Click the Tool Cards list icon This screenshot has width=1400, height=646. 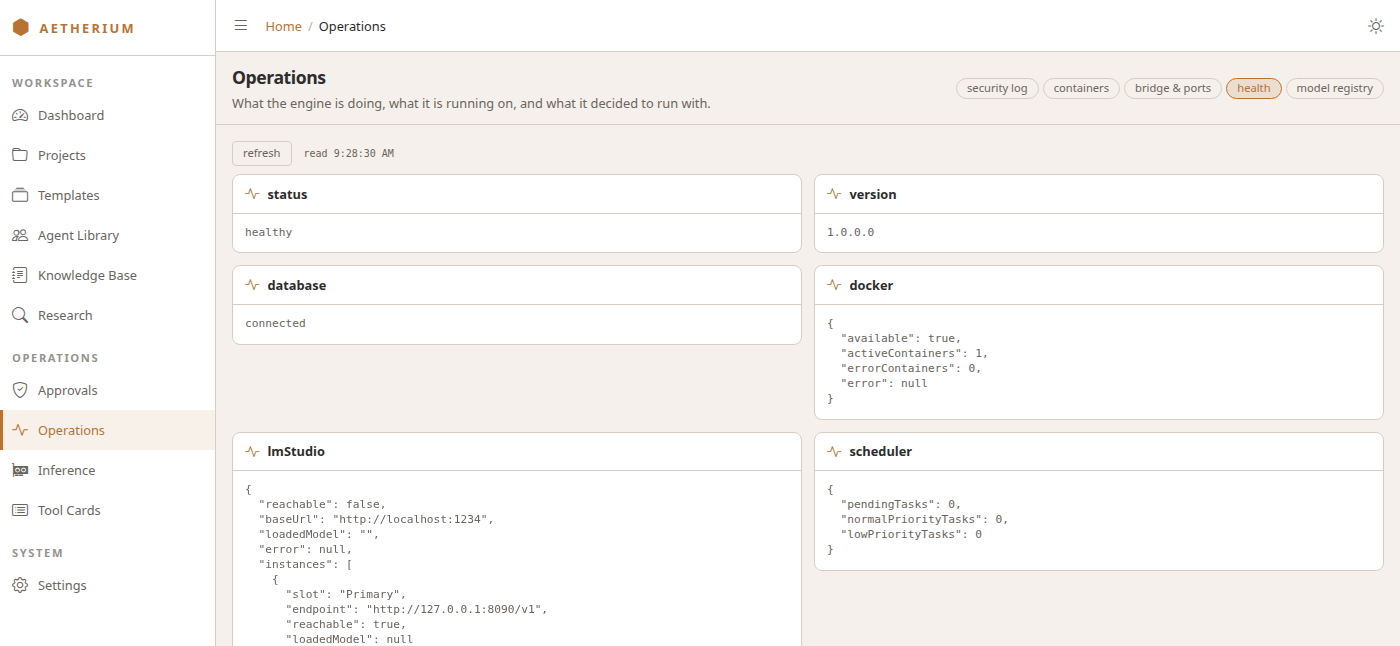[20, 510]
